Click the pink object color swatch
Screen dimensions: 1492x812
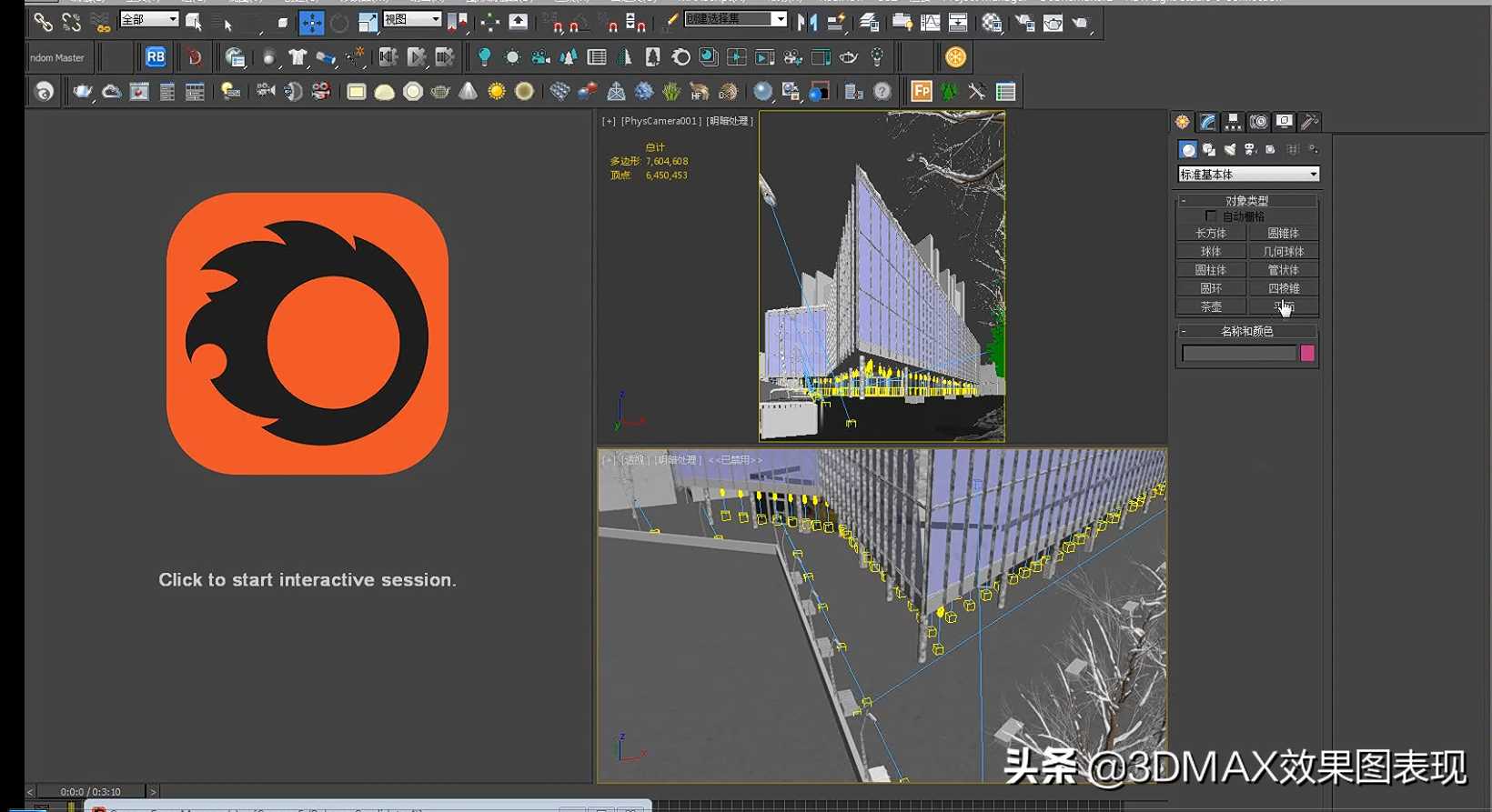tap(1307, 353)
